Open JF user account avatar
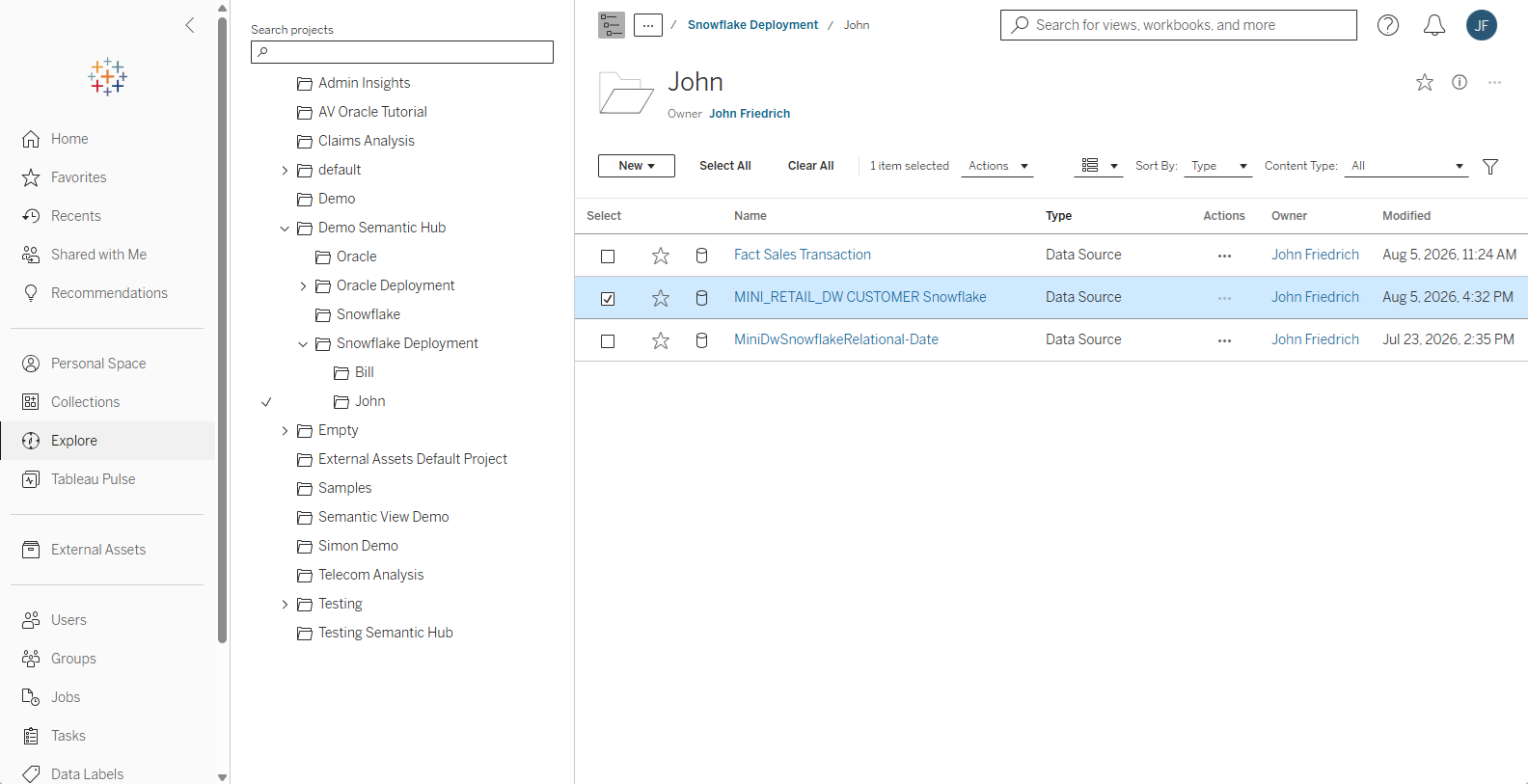The height and width of the screenshot is (784, 1528). point(1482,25)
